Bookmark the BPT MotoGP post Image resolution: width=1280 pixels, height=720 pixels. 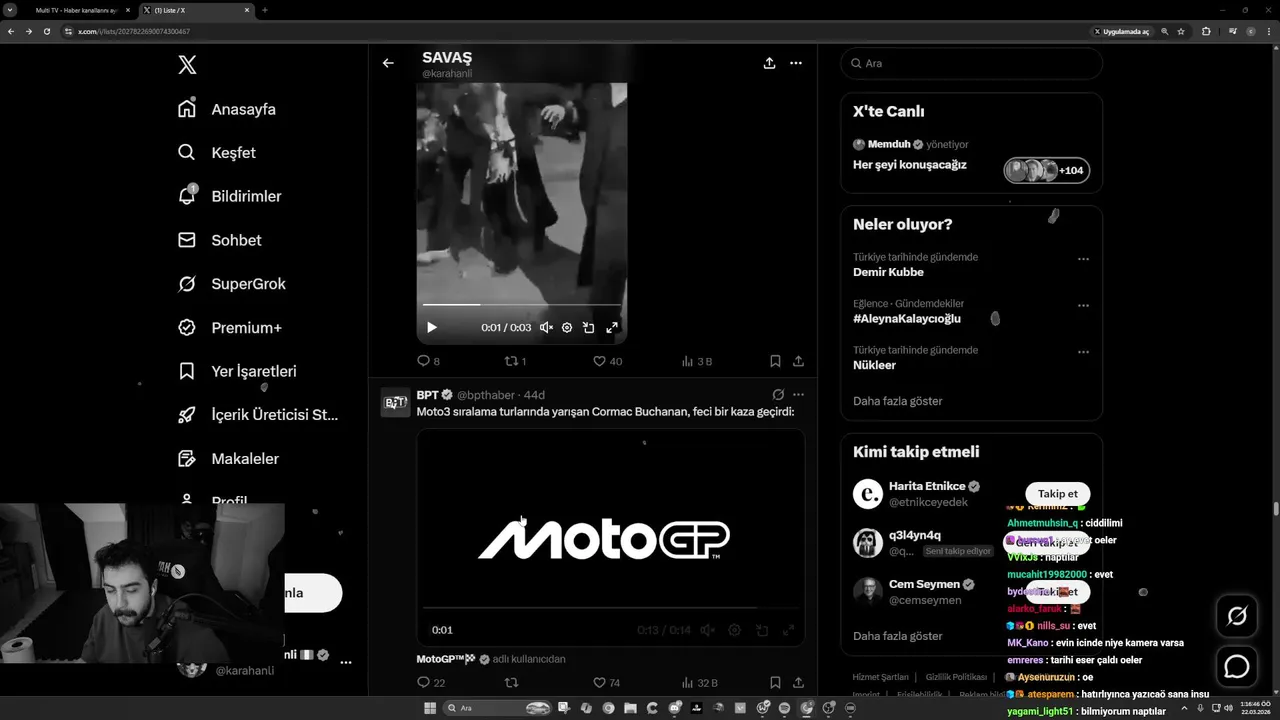click(x=775, y=683)
